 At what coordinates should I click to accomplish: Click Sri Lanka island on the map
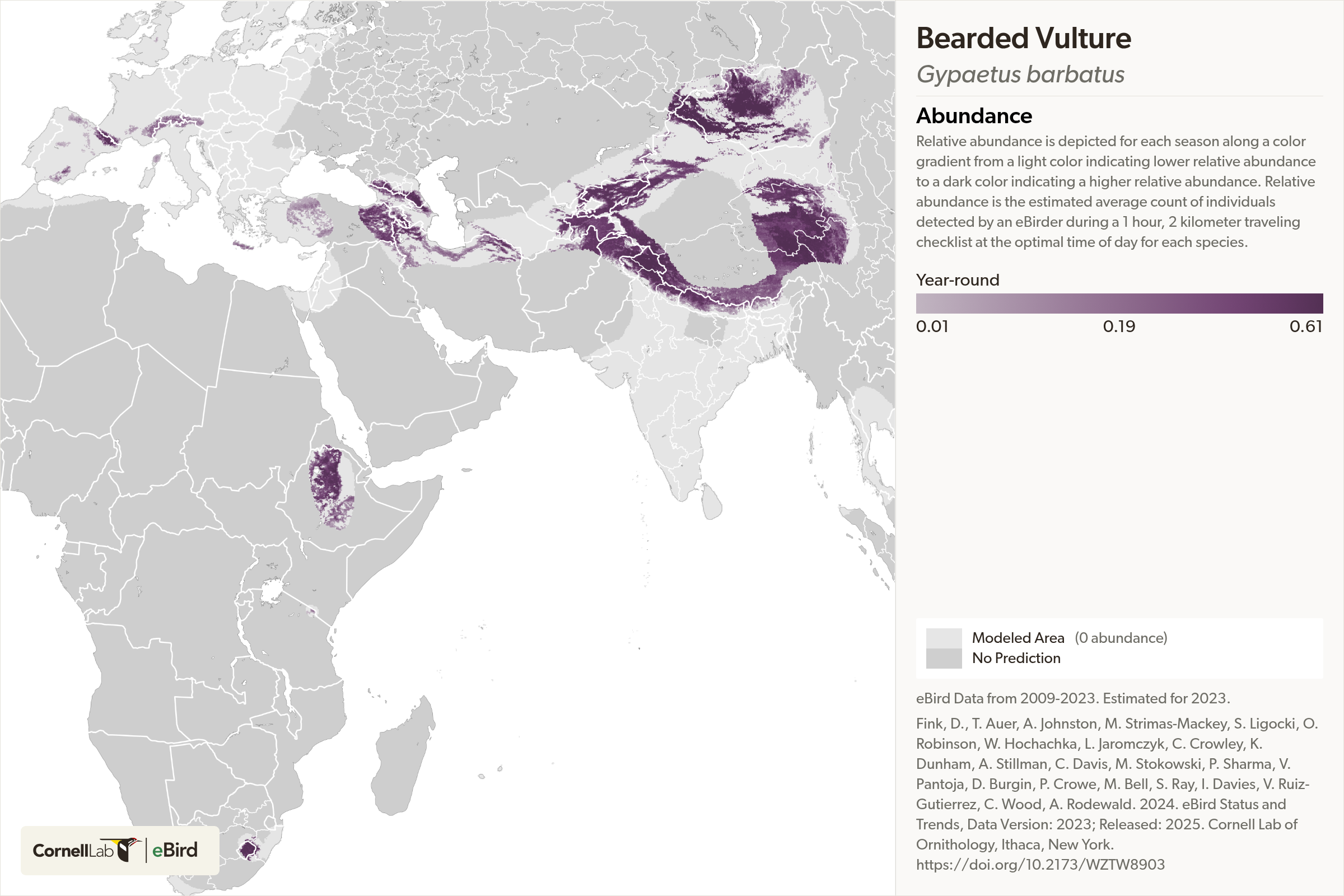pyautogui.click(x=712, y=501)
